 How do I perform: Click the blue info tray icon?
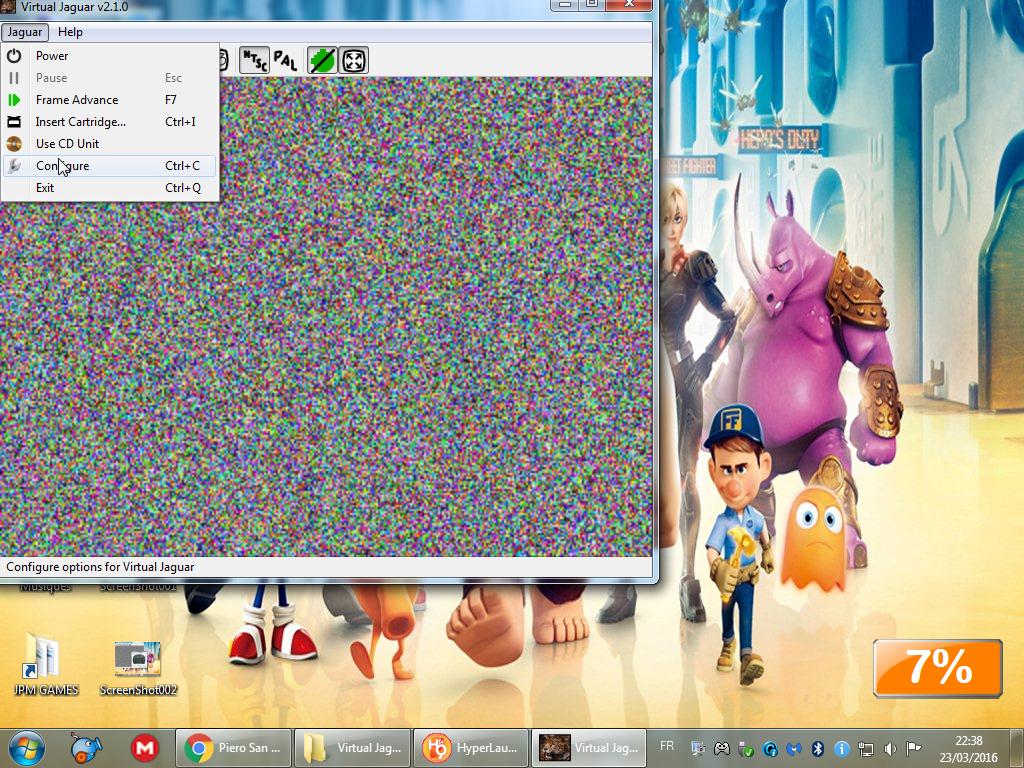[842, 748]
